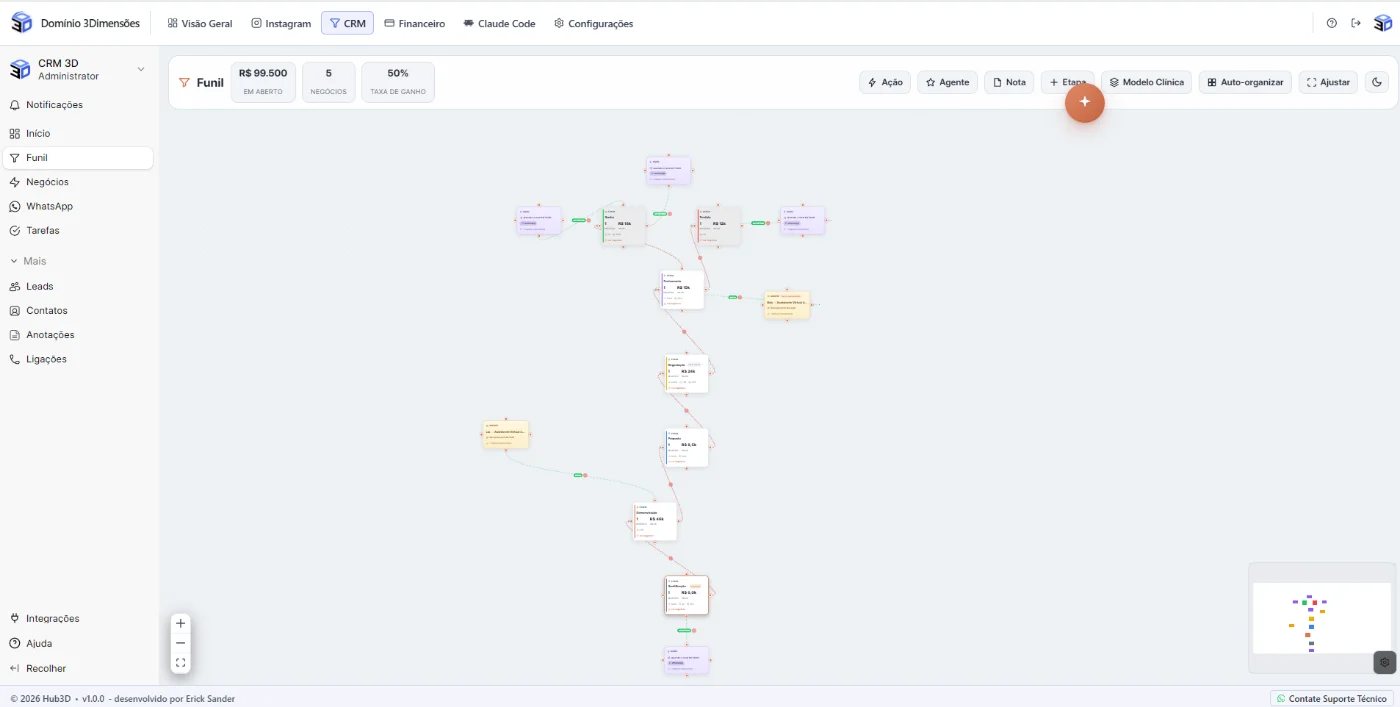
Task: Open Anotações in the sidebar
Action: click(x=79, y=335)
